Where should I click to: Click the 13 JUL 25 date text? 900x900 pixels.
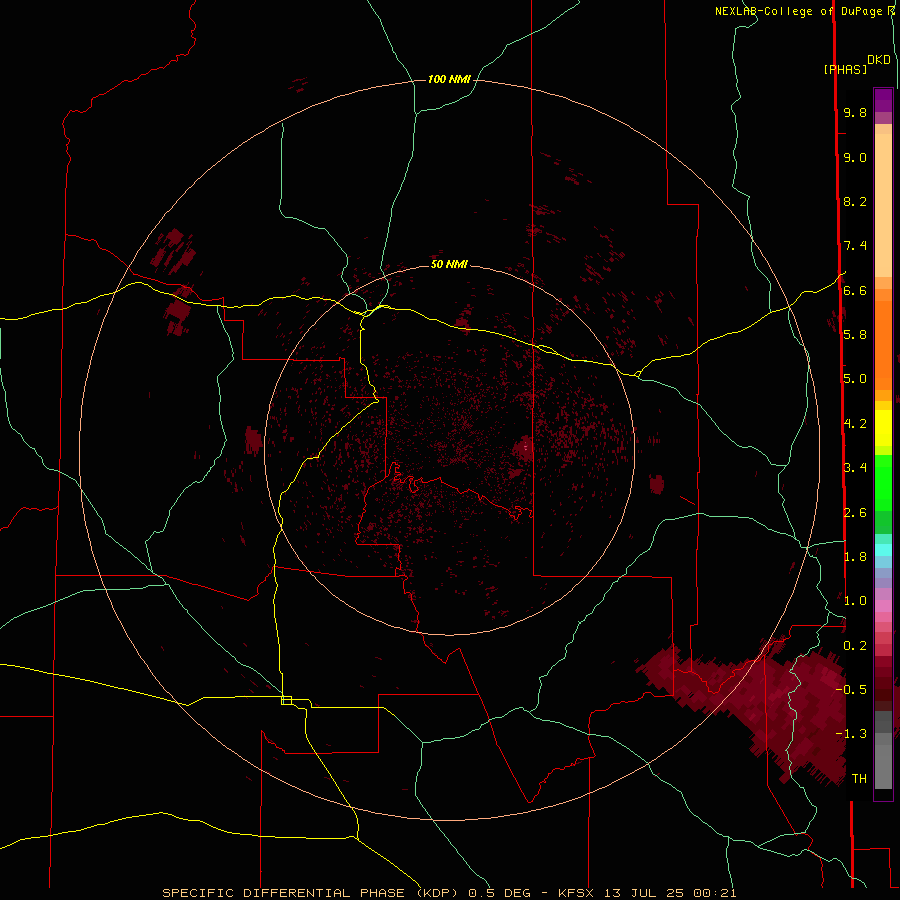click(643, 893)
